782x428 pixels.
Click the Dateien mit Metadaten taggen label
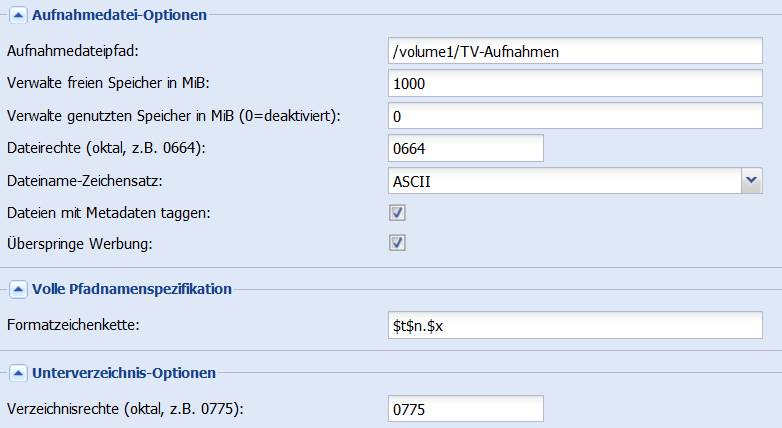[109, 213]
